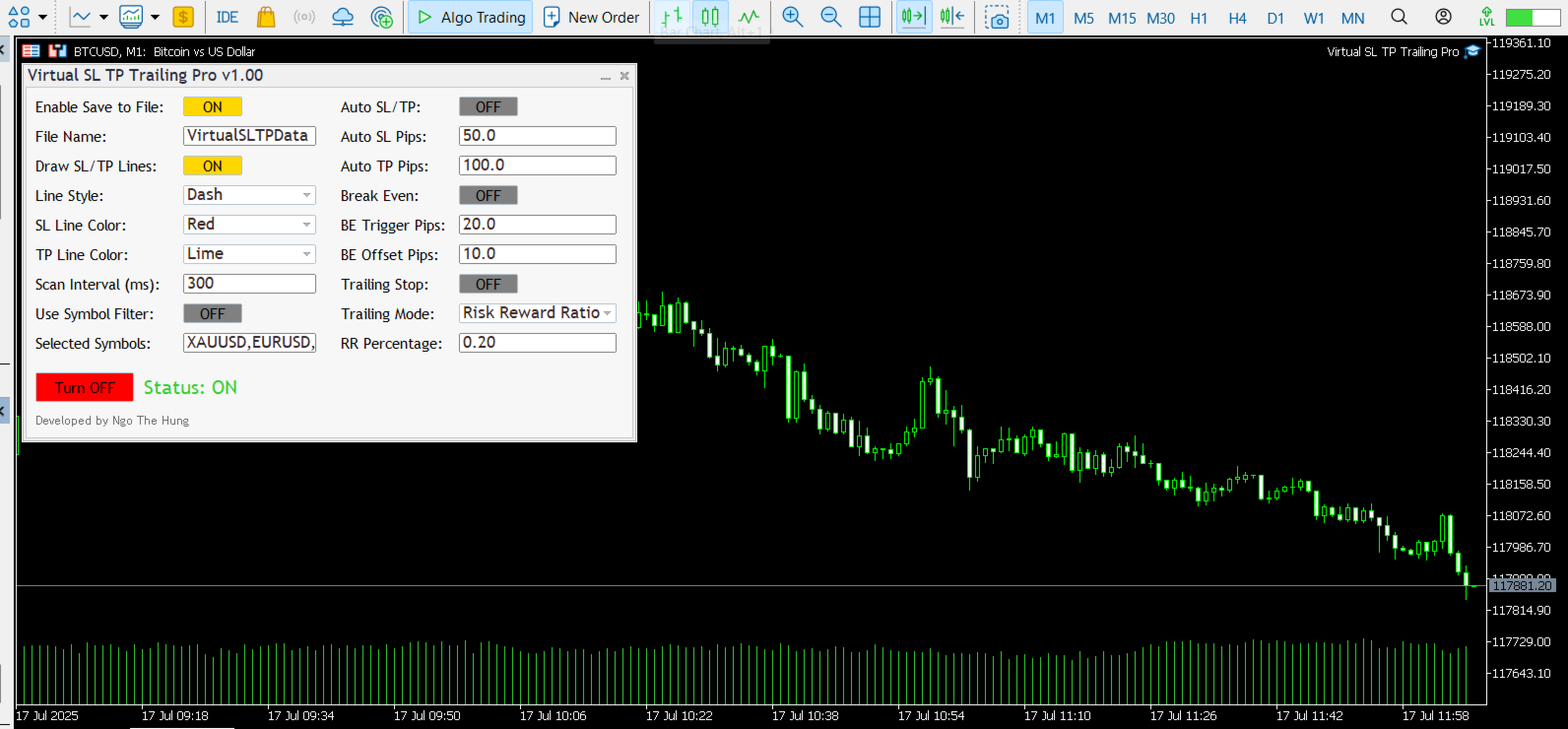Image resolution: width=1568 pixels, height=729 pixels.
Task: Click the Selected Symbols field
Action: (x=249, y=343)
